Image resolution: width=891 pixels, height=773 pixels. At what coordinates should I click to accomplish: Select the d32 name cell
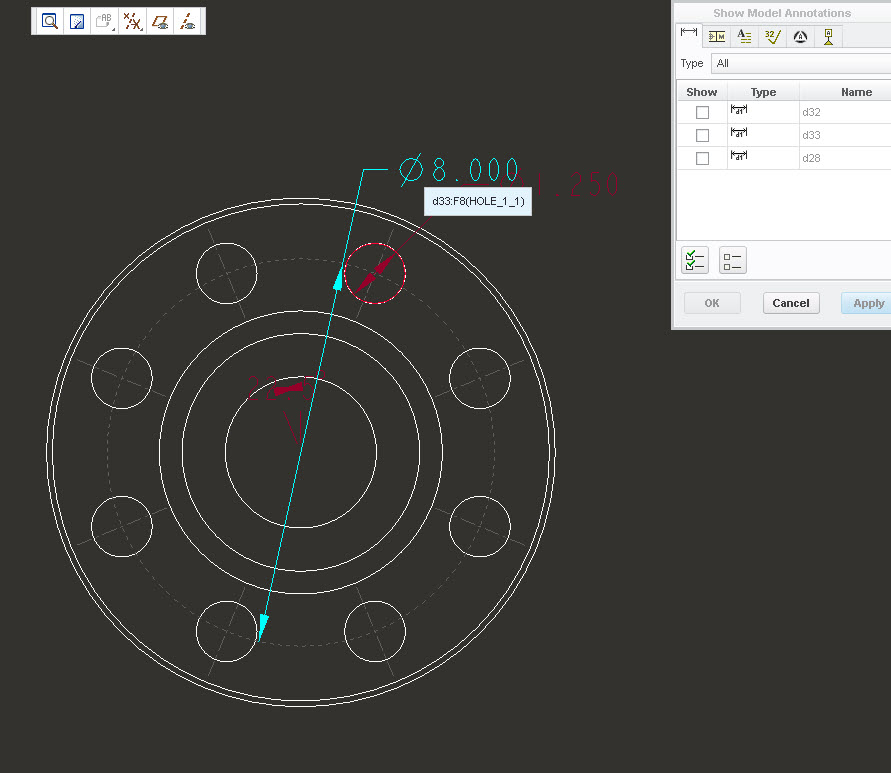[844, 113]
